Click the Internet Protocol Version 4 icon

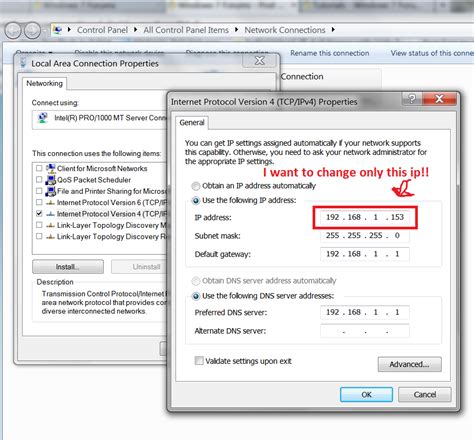[x=51, y=214]
